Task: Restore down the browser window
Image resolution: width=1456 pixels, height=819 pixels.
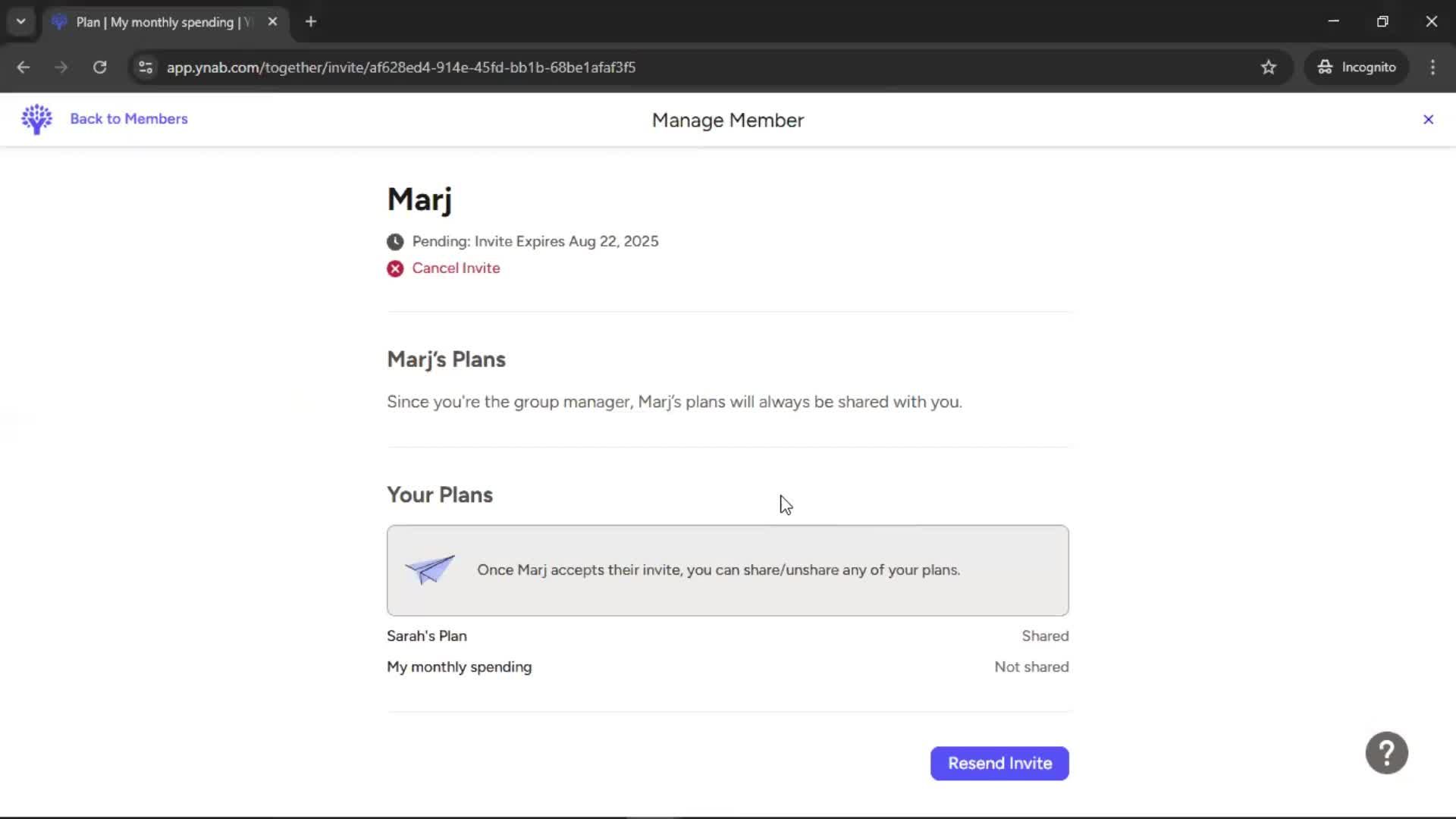Action: (x=1382, y=22)
